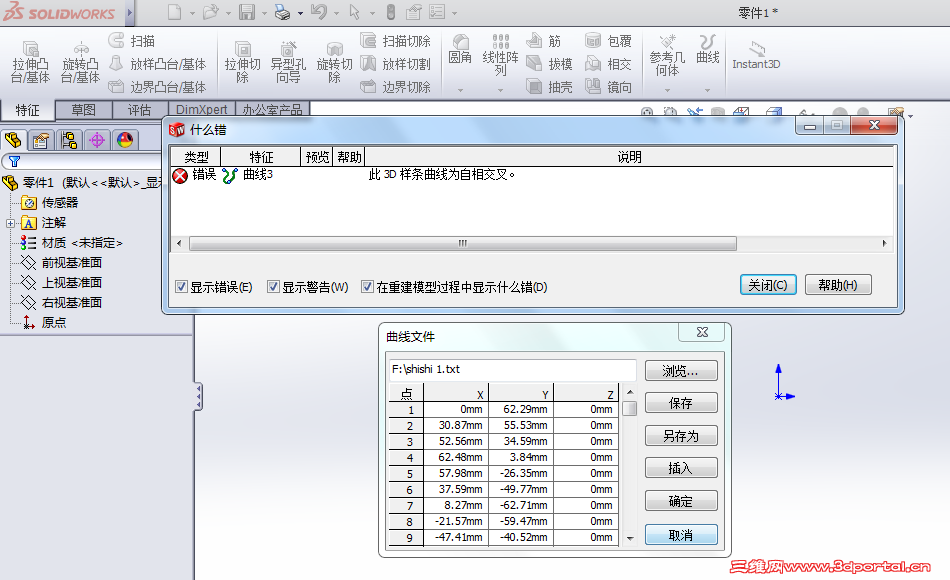Choose the 抽壳 shell tool
This screenshot has height=580, width=950.
pyautogui.click(x=549, y=87)
